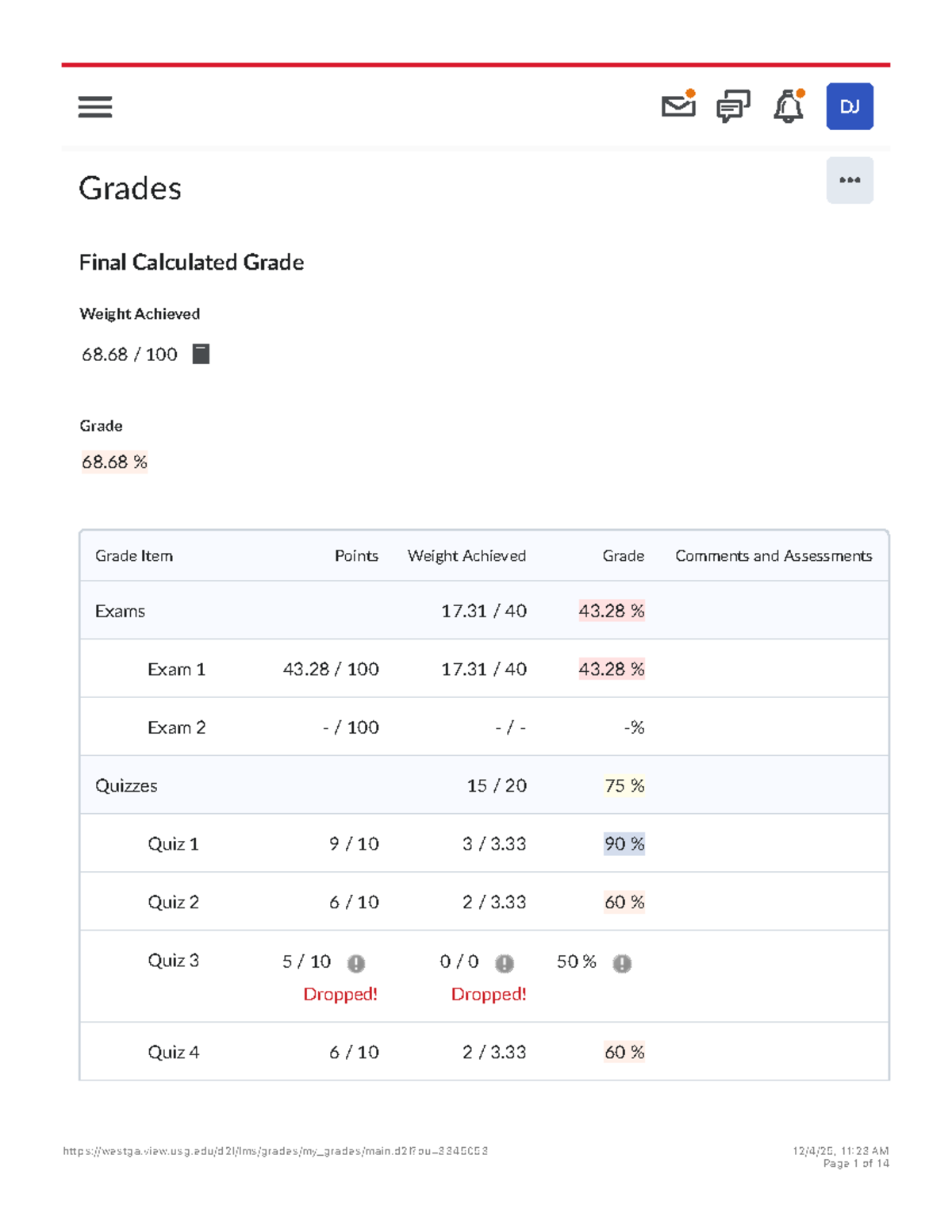Click the Exam 1 grade item

tap(176, 670)
